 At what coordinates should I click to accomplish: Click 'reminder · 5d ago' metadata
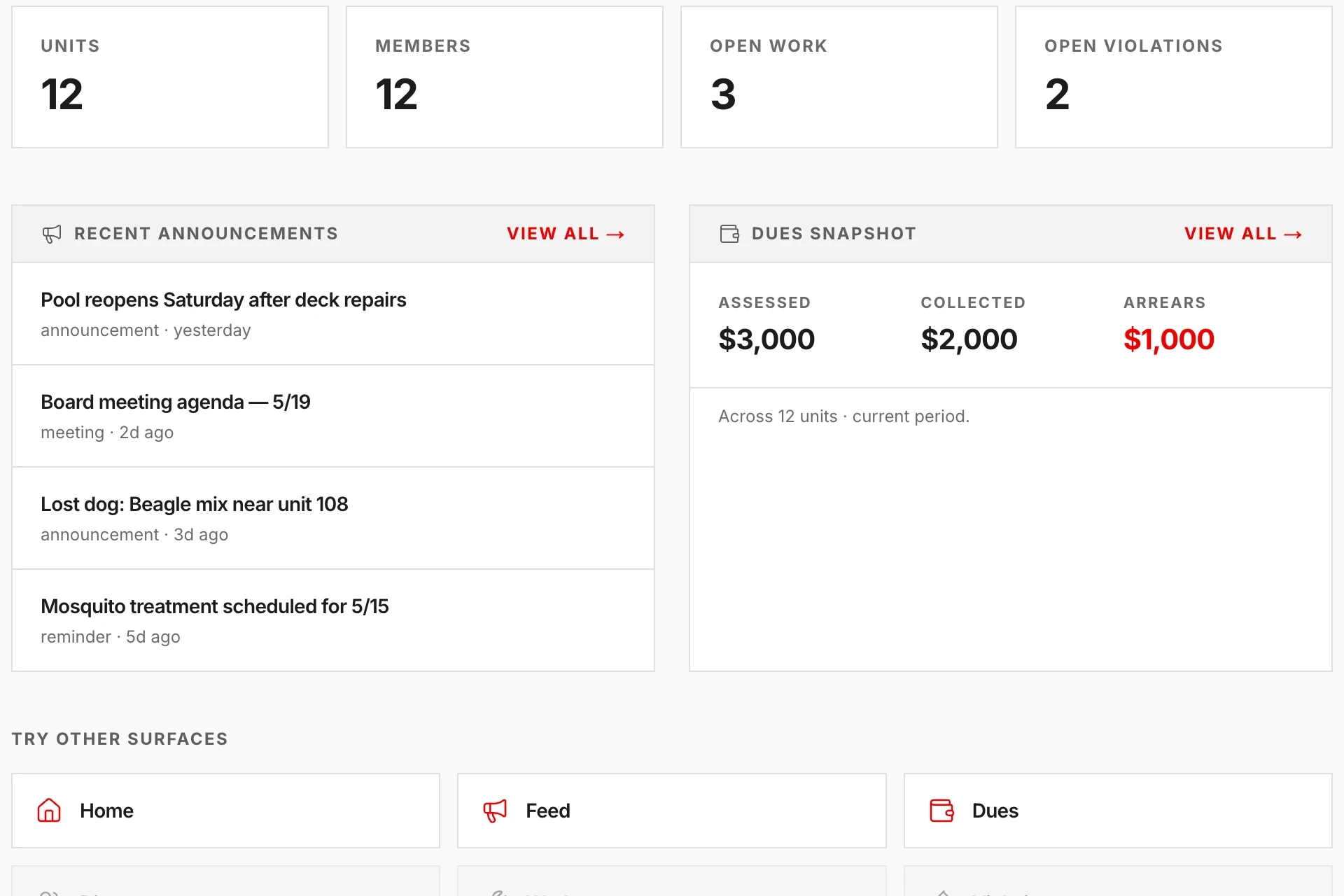pyautogui.click(x=111, y=637)
